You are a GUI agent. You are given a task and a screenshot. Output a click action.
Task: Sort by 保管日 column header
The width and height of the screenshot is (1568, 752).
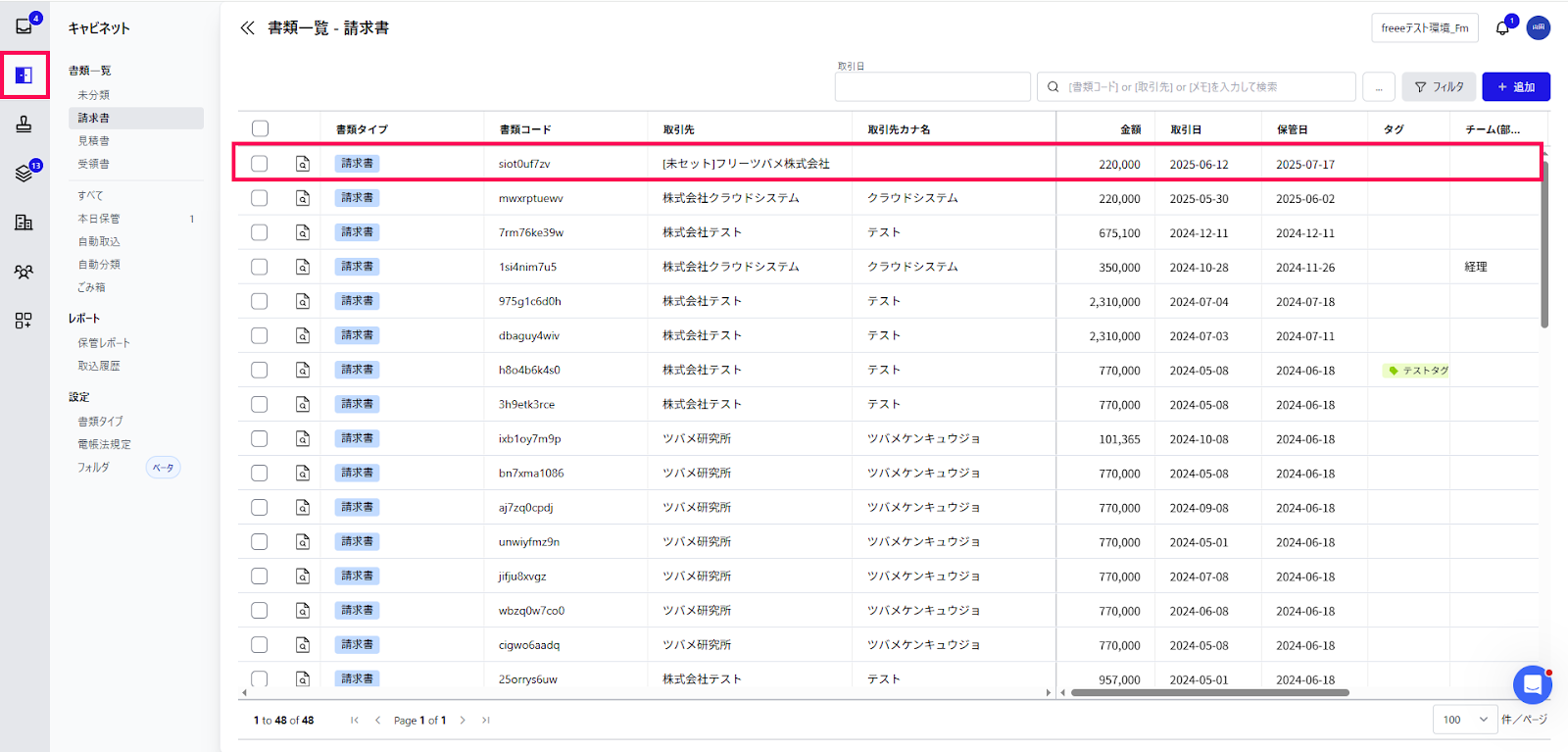click(x=1292, y=129)
